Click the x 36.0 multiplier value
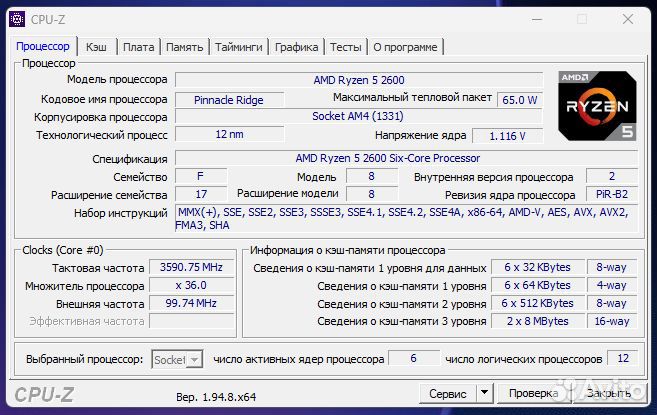This screenshot has height=415, width=657. [191, 285]
